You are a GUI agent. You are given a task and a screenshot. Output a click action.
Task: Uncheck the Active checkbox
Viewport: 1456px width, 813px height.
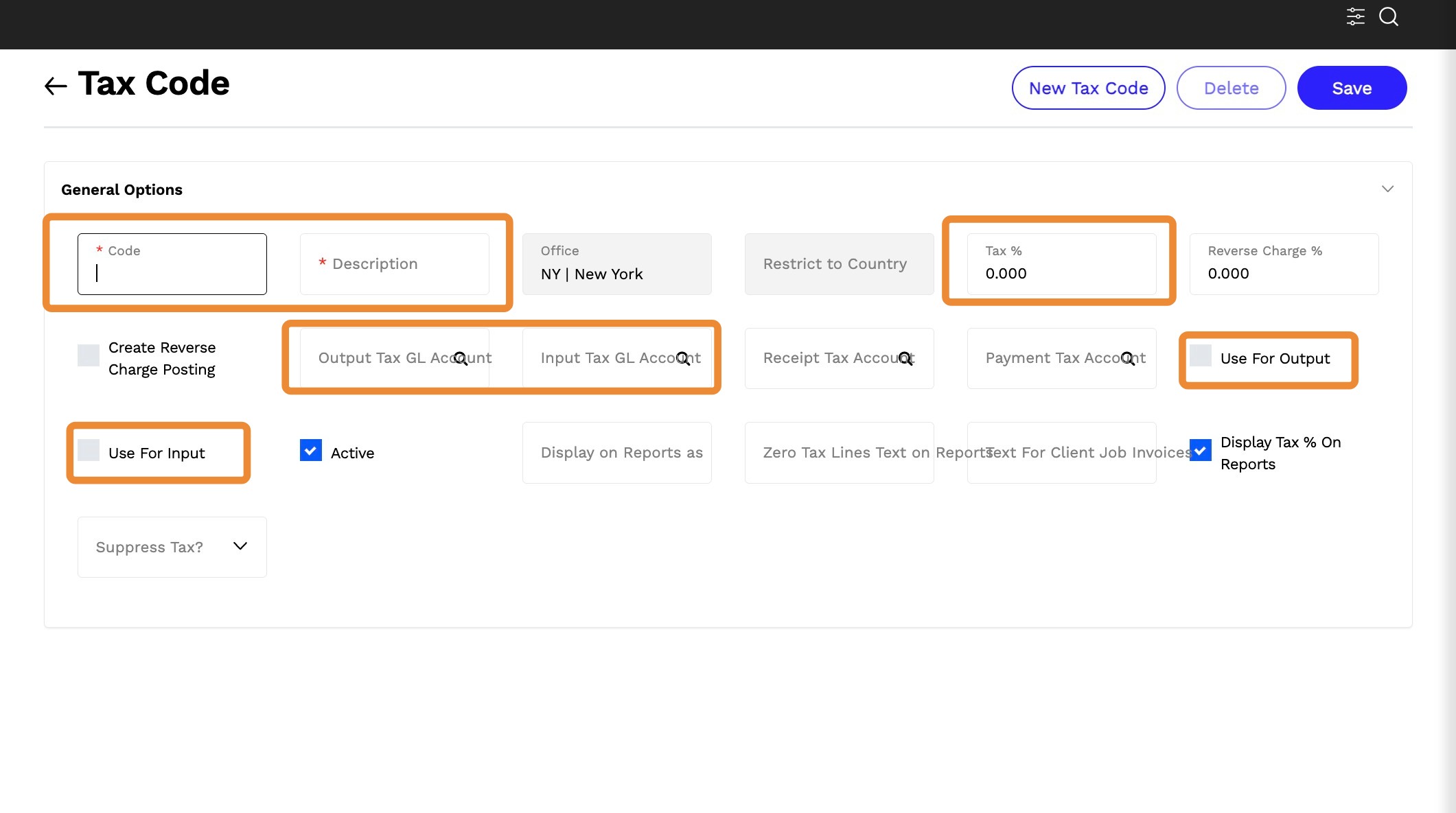tap(311, 450)
